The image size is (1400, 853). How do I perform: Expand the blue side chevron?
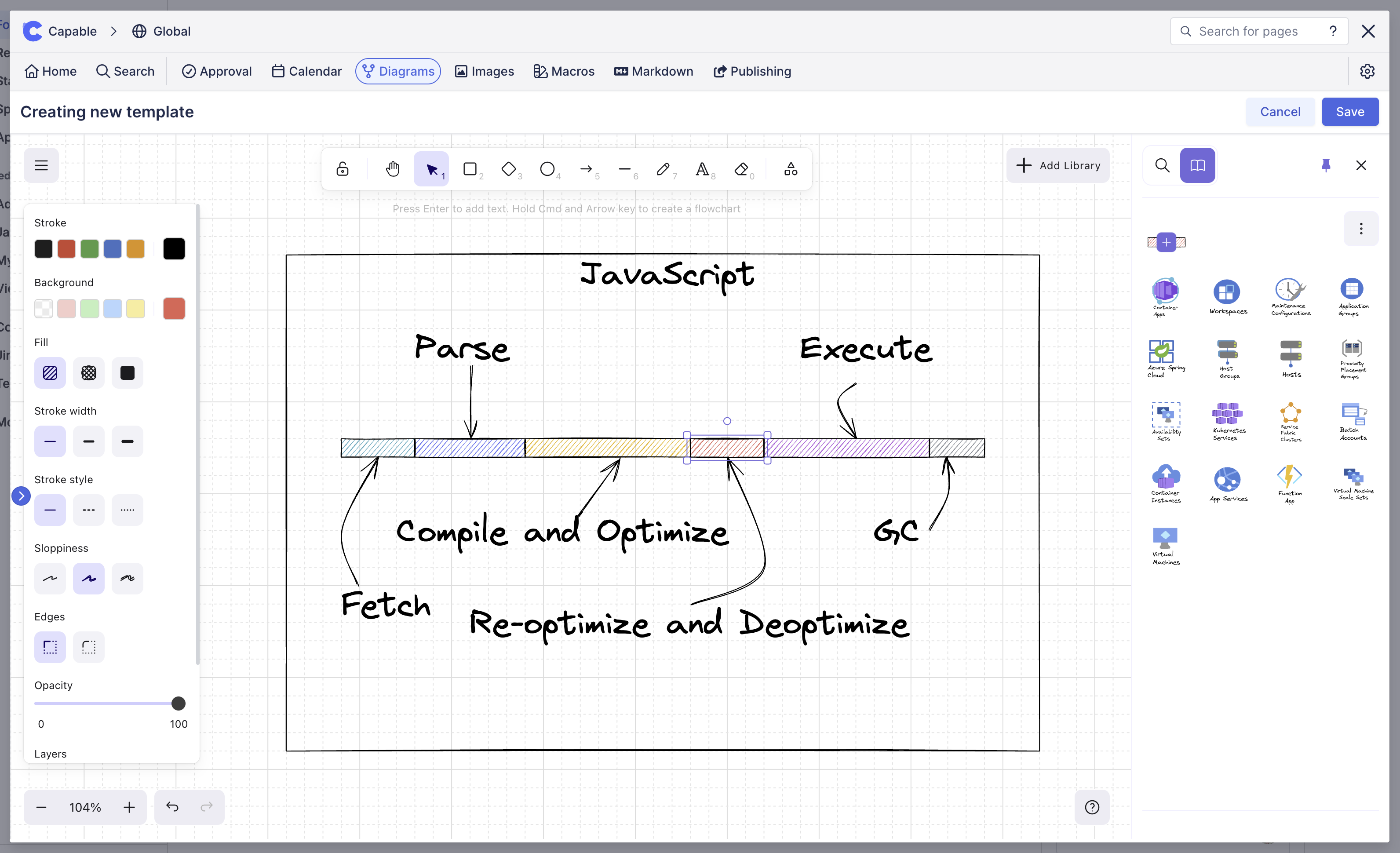[21, 496]
